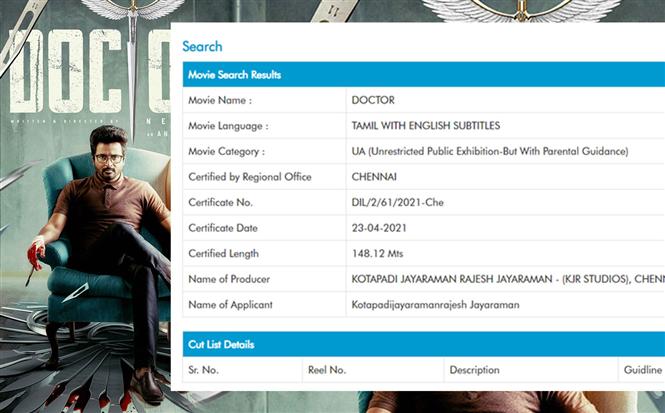Screen dimensions: 665x413
Task: Click the DOCTOR movie poster image
Action: click(85, 206)
